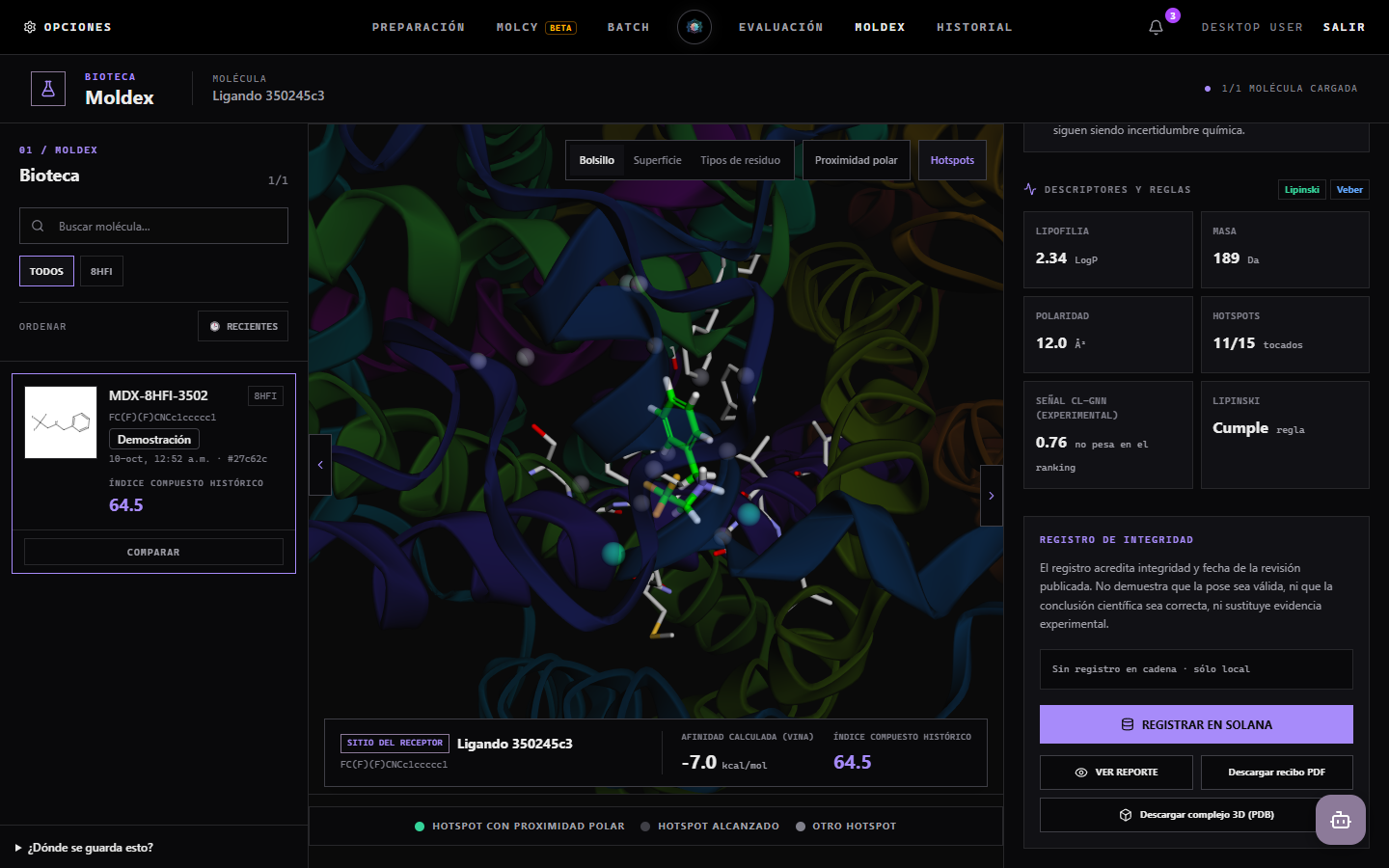Toggle the Hotspots display
This screenshot has width=1389, height=868.
953,160
